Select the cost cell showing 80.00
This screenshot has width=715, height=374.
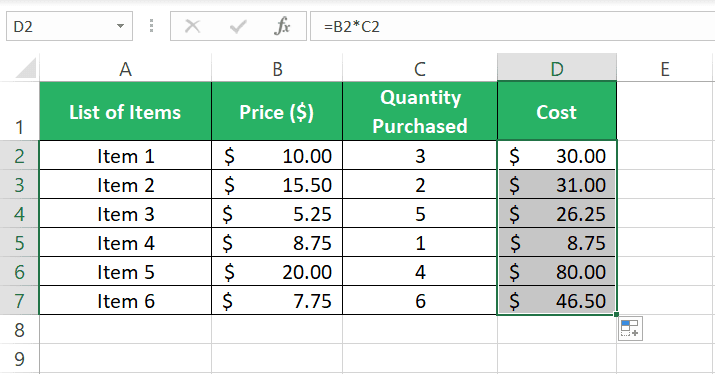[x=557, y=271]
